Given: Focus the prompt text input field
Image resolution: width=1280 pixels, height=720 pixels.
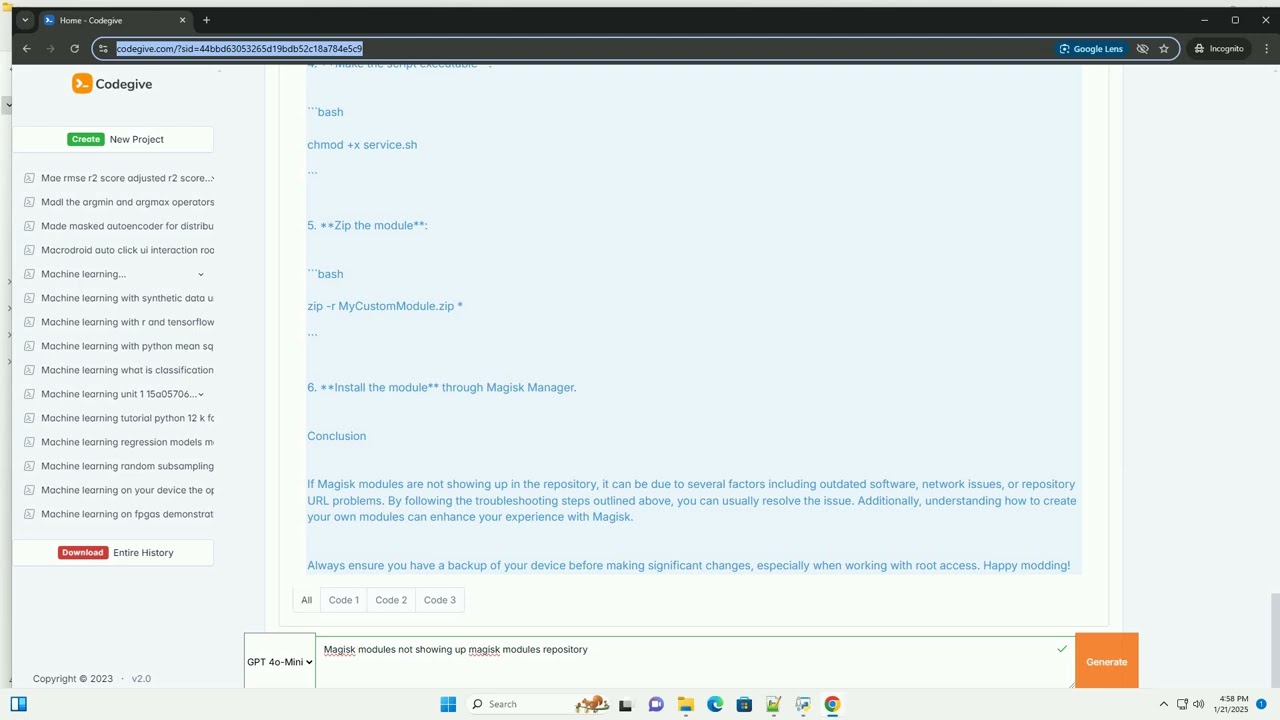Looking at the screenshot, I should [x=695, y=662].
